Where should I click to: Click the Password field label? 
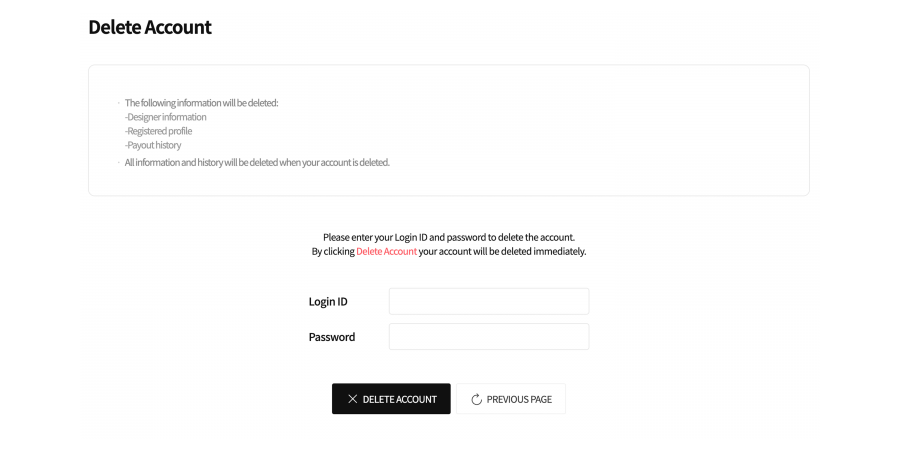pyautogui.click(x=331, y=337)
